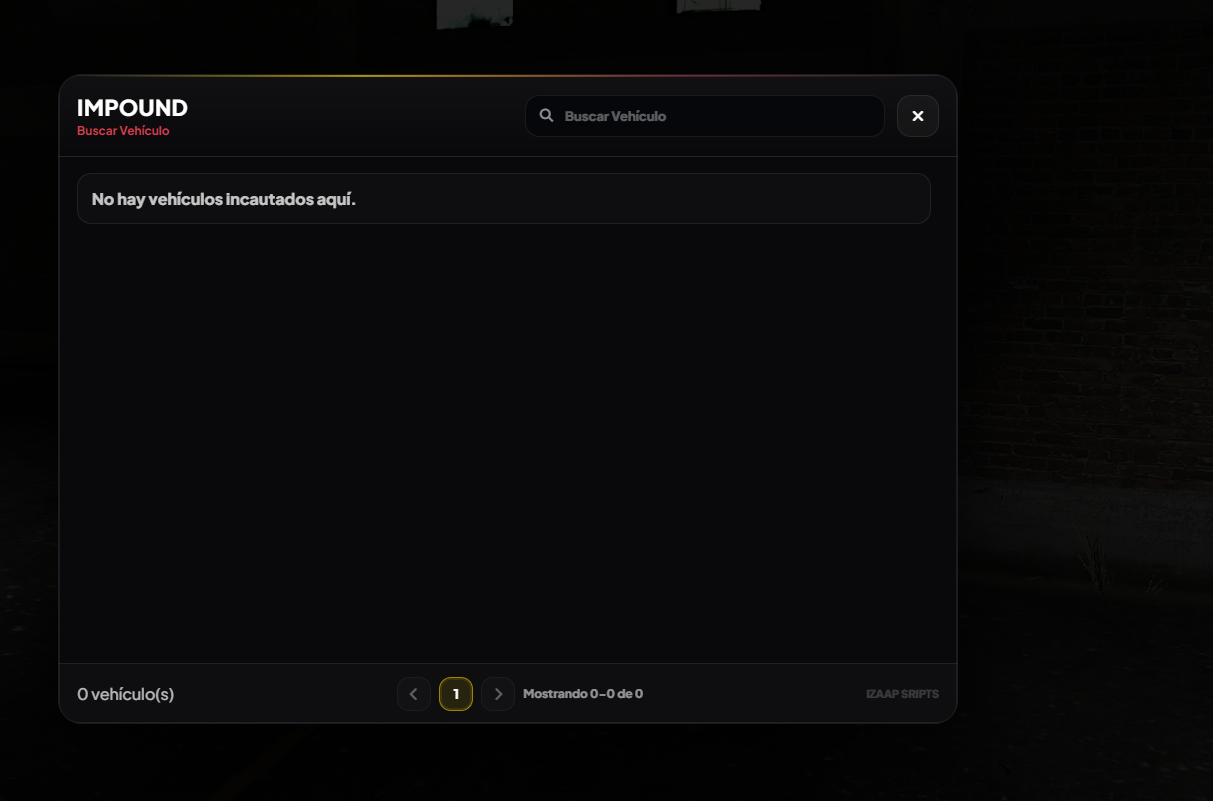This screenshot has height=801, width=1213.
Task: Click the '0 vehículo(s)' counter text
Action: click(126, 694)
